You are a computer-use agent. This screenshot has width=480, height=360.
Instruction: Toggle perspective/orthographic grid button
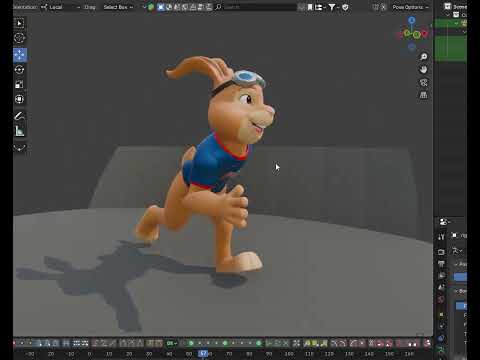pyautogui.click(x=423, y=95)
